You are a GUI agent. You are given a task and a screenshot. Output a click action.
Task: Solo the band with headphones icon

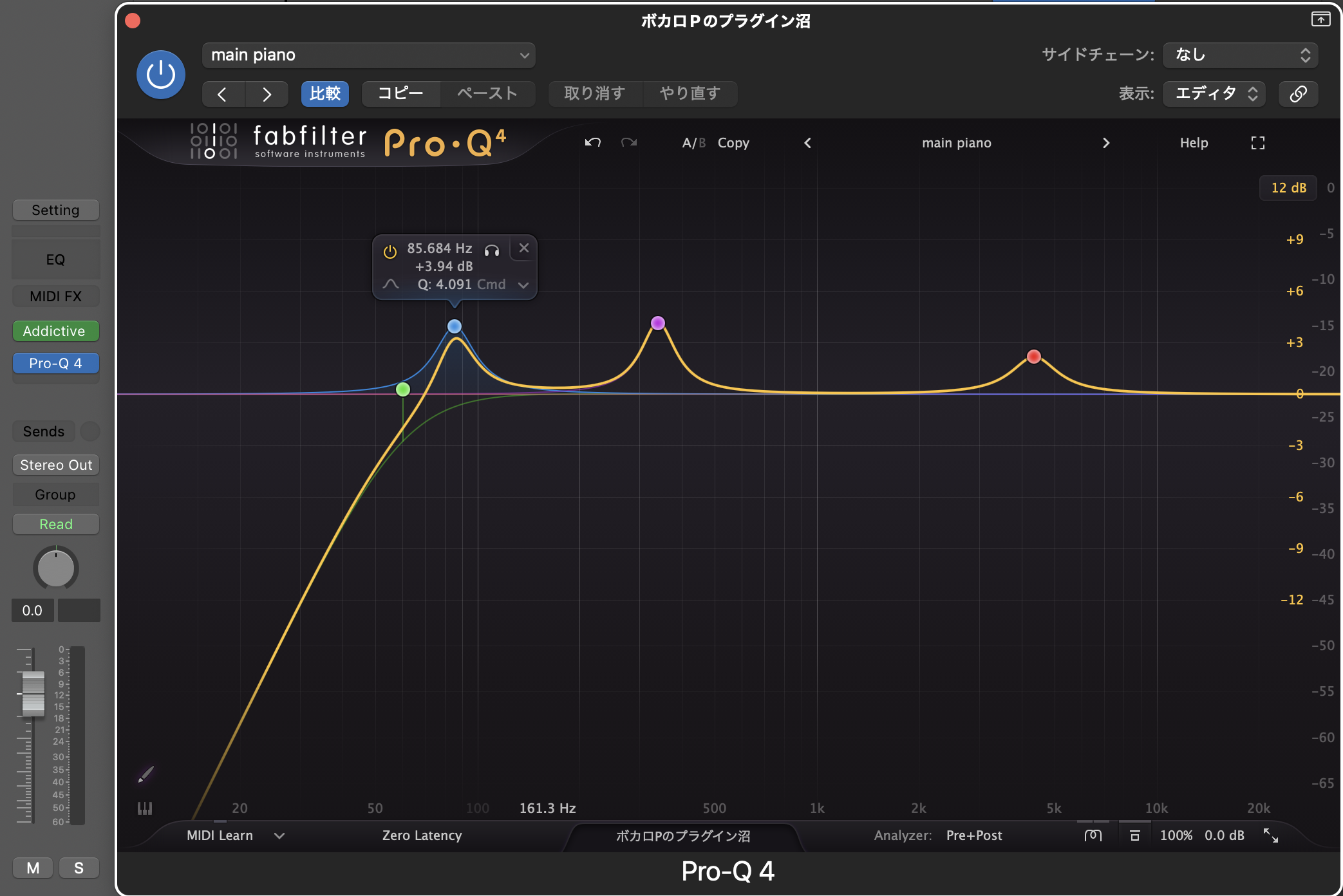point(492,250)
